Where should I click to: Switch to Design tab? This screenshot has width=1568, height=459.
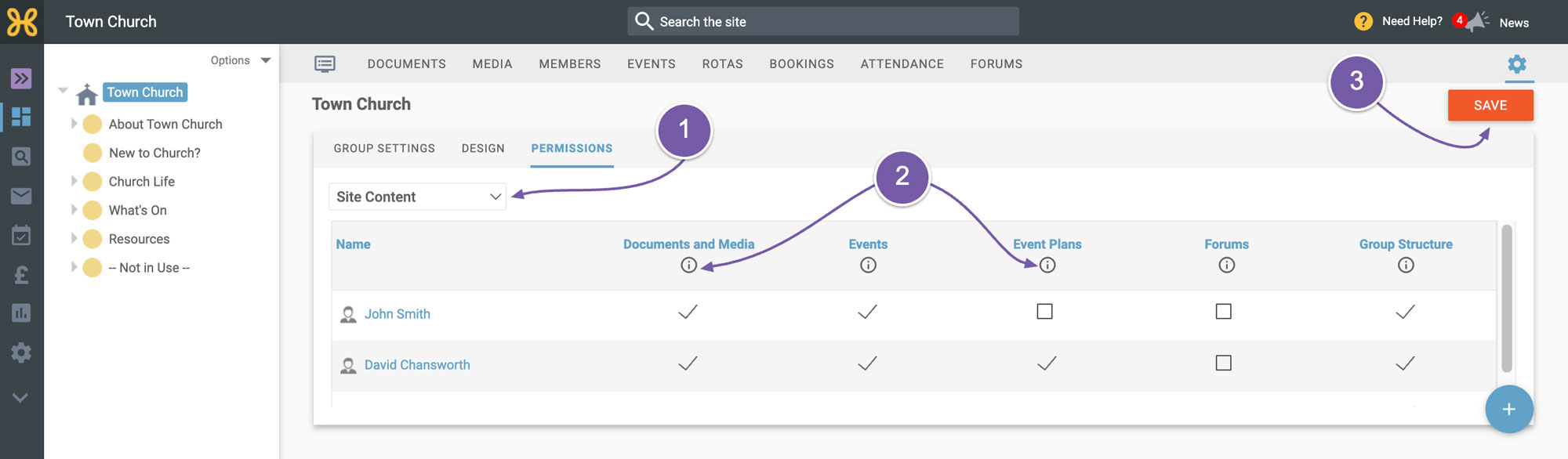(483, 148)
